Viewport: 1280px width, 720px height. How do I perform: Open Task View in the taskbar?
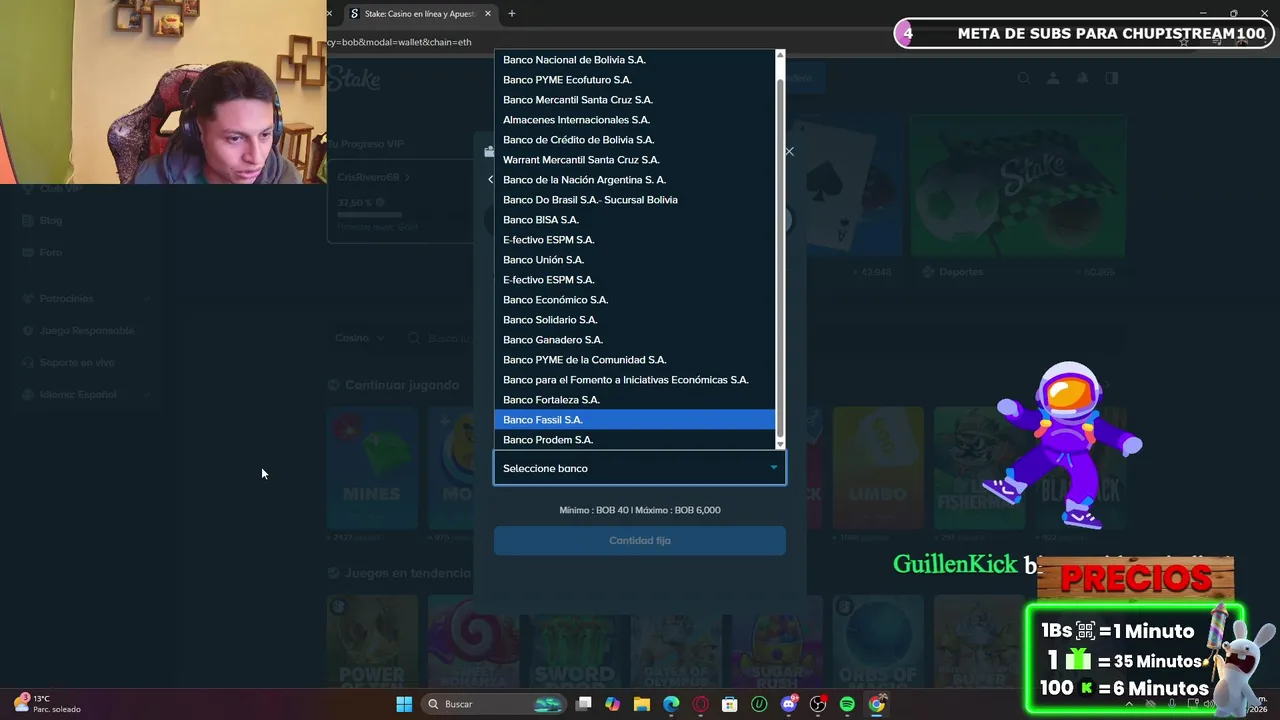point(584,704)
